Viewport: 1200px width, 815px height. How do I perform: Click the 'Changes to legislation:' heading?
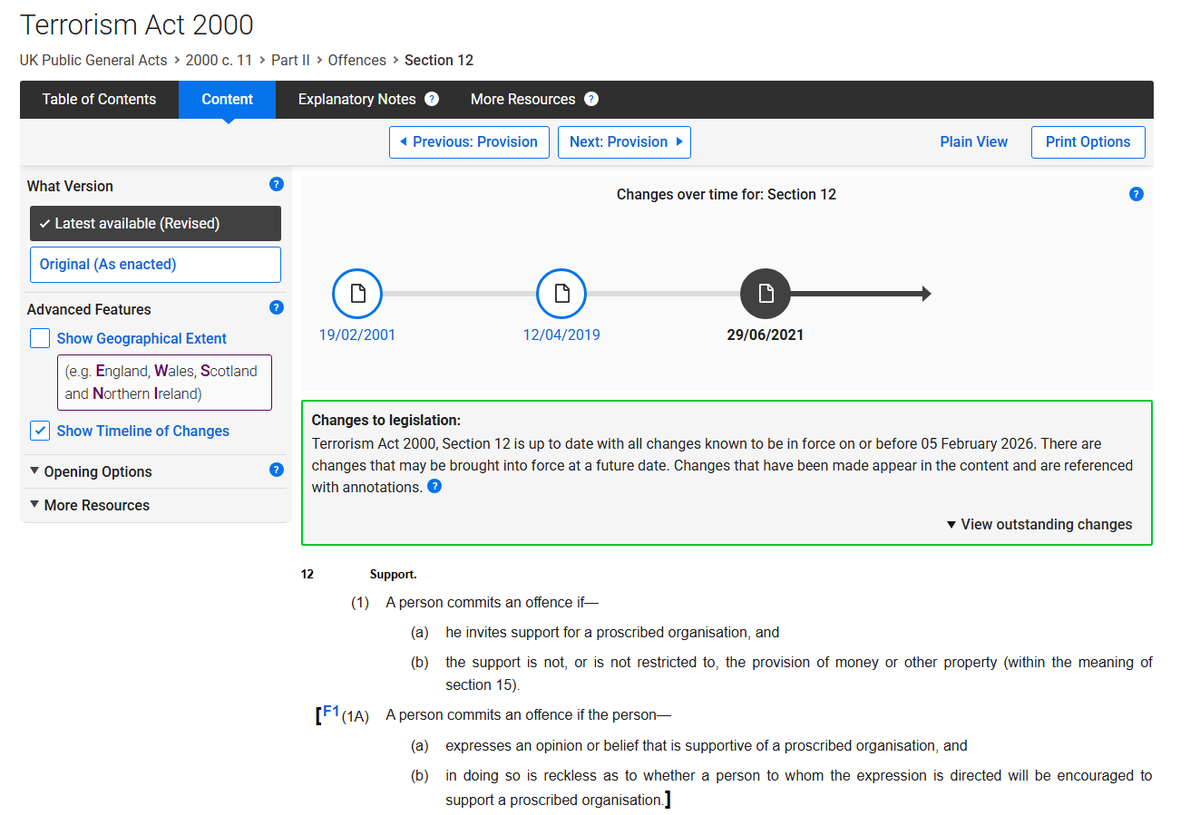(x=386, y=421)
